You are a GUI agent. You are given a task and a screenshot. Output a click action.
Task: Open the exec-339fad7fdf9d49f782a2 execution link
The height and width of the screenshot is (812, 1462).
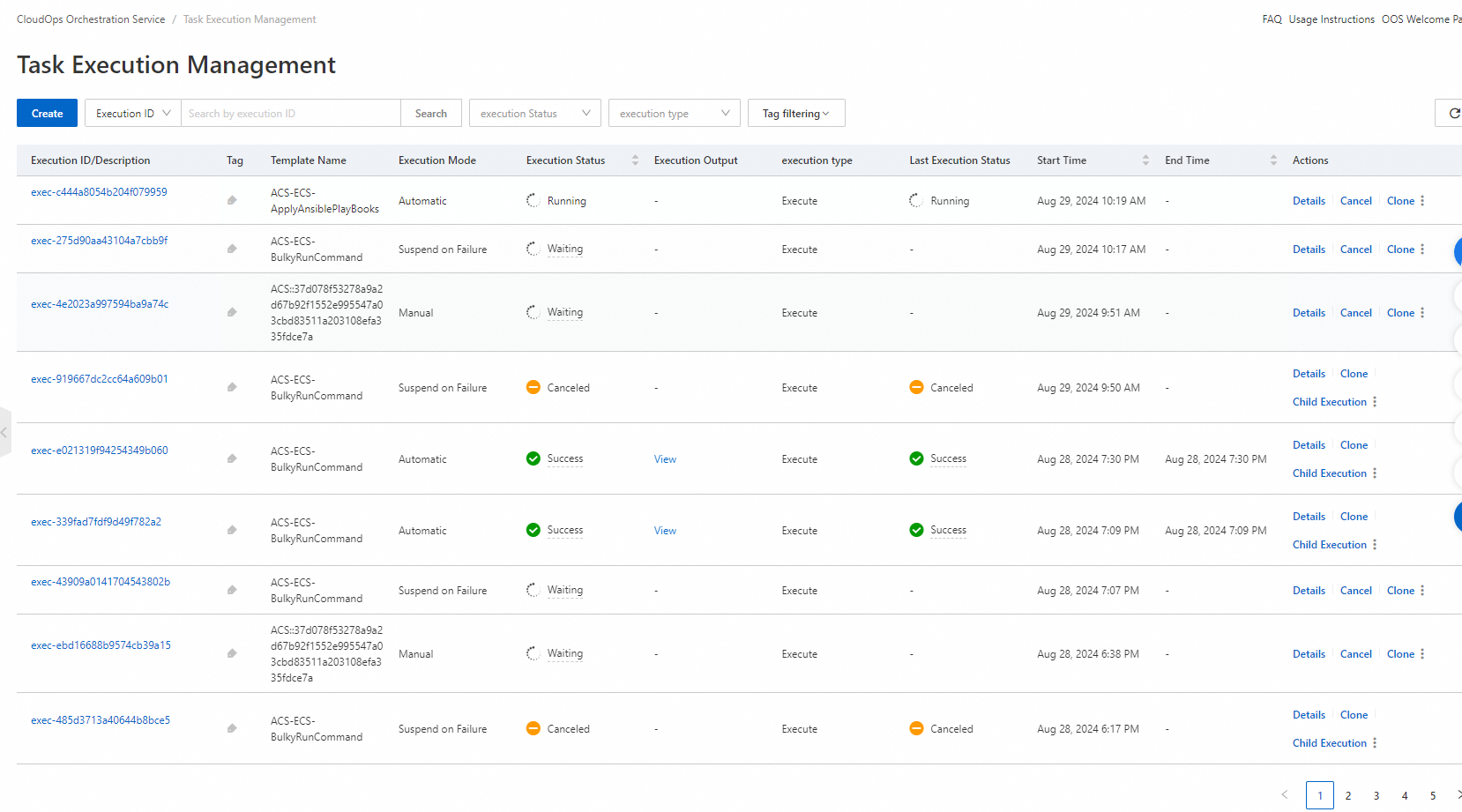tap(96, 522)
